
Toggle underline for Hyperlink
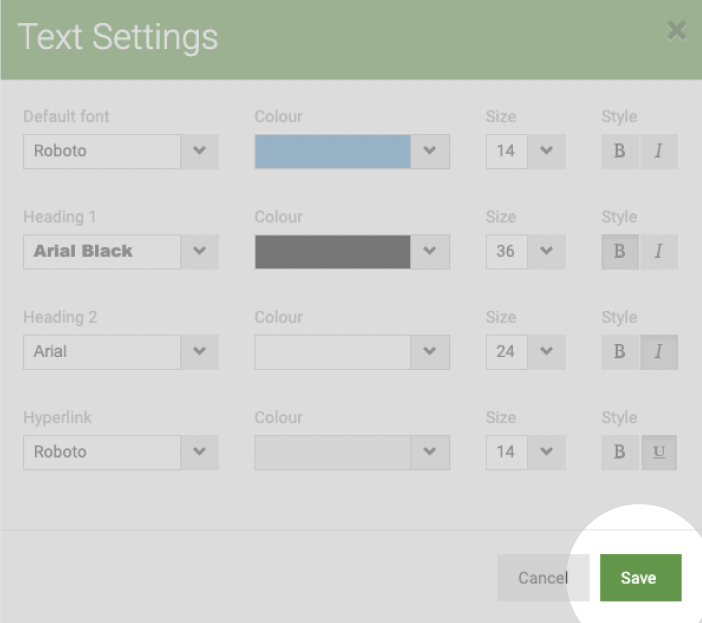click(x=659, y=452)
